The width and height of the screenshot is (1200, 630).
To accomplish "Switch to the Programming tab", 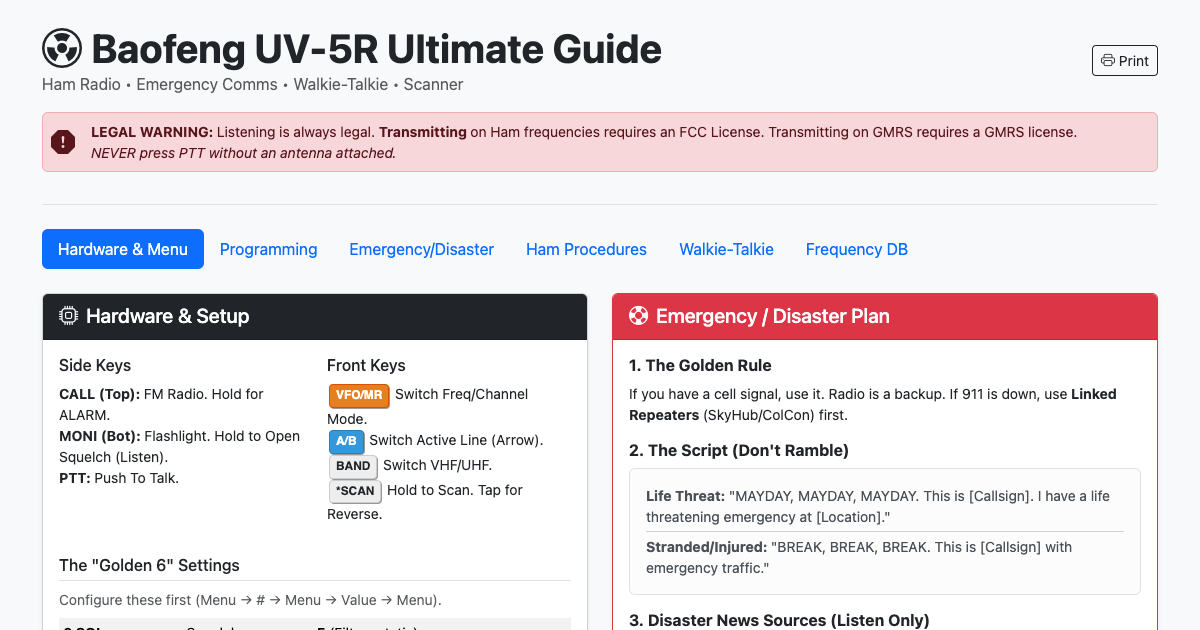I will click(268, 249).
